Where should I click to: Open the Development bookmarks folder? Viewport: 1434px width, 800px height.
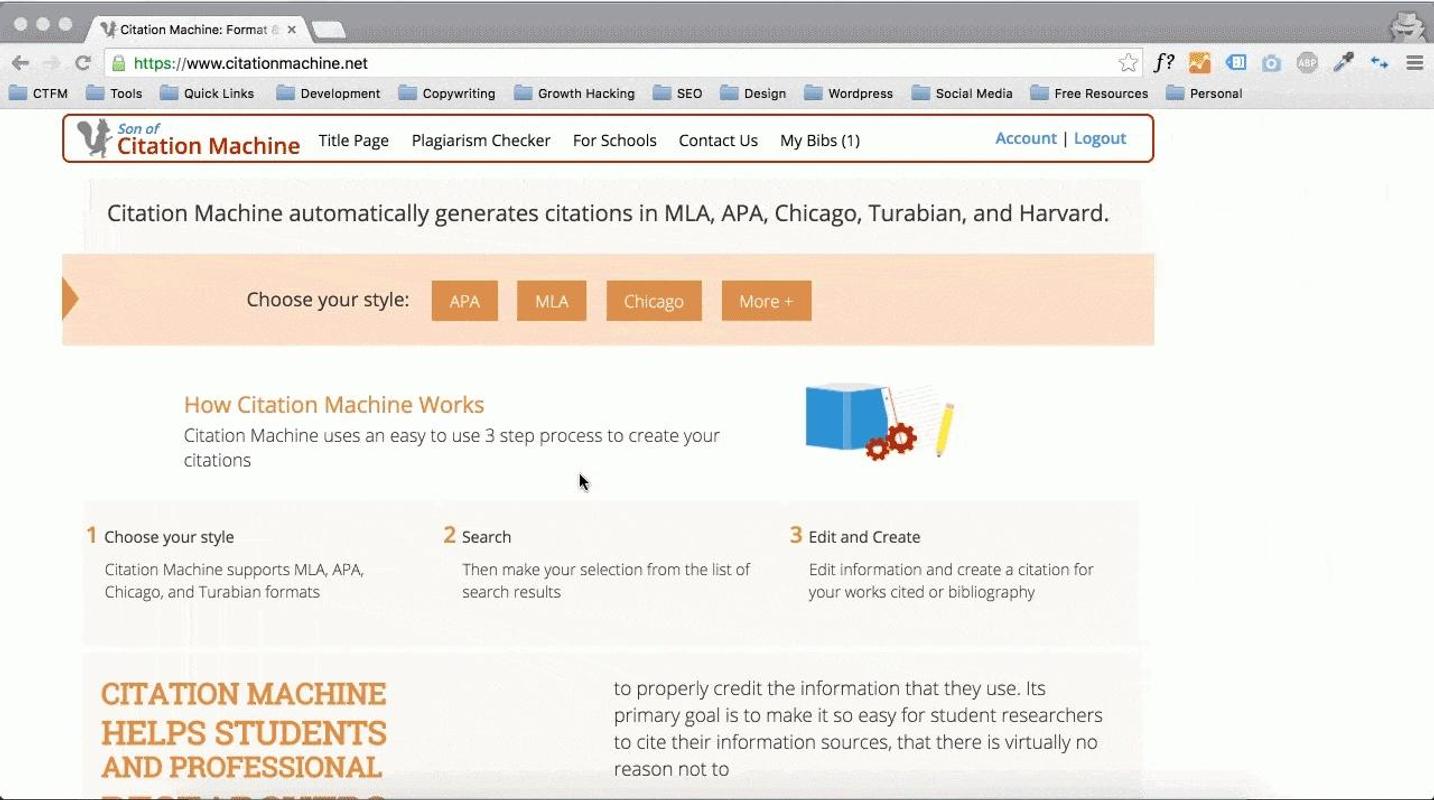tap(329, 93)
